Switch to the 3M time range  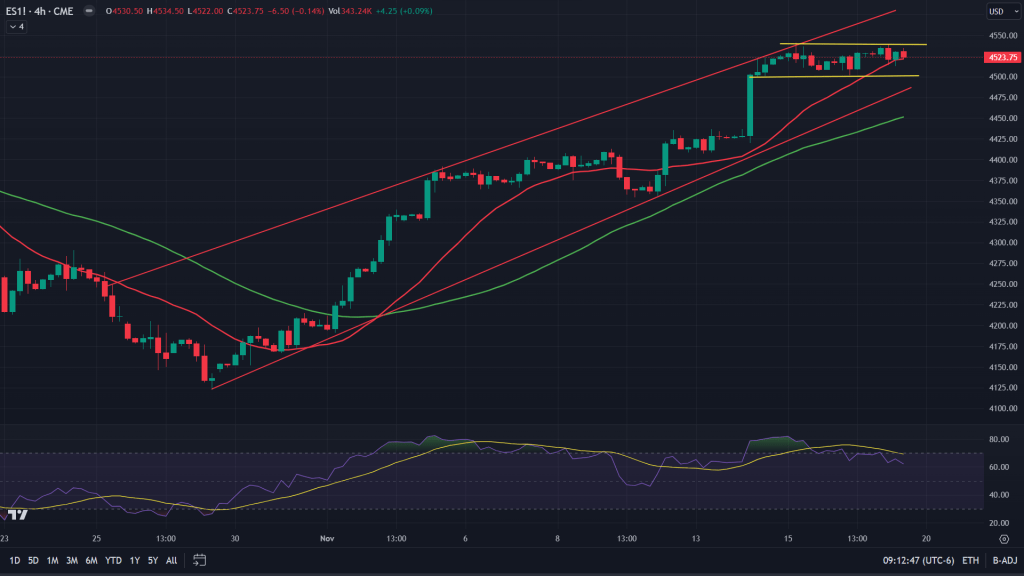(x=72, y=560)
